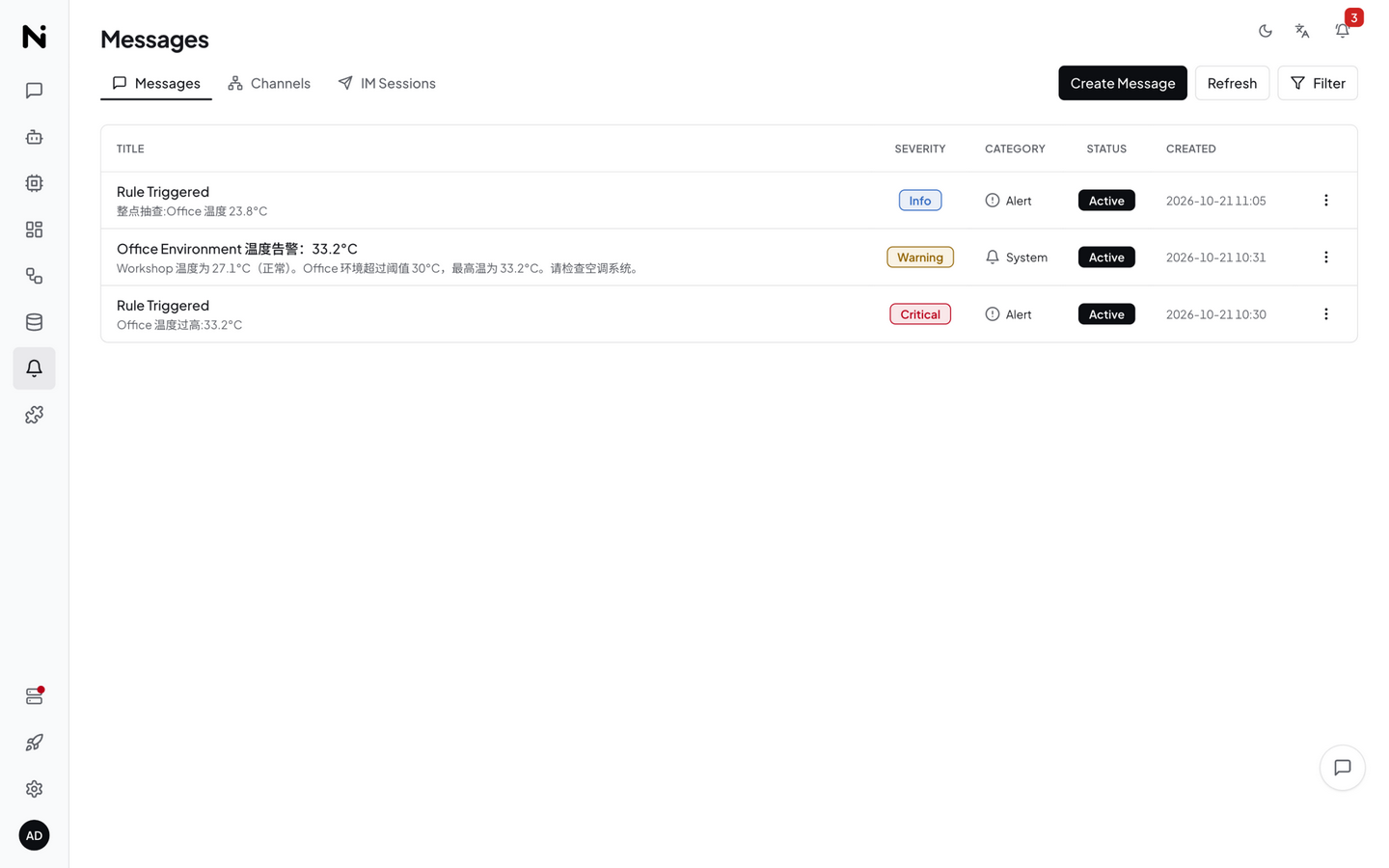Click the Alert category of the Info row
Image resolution: width=1389 pixels, height=868 pixels.
pyautogui.click(x=1008, y=201)
